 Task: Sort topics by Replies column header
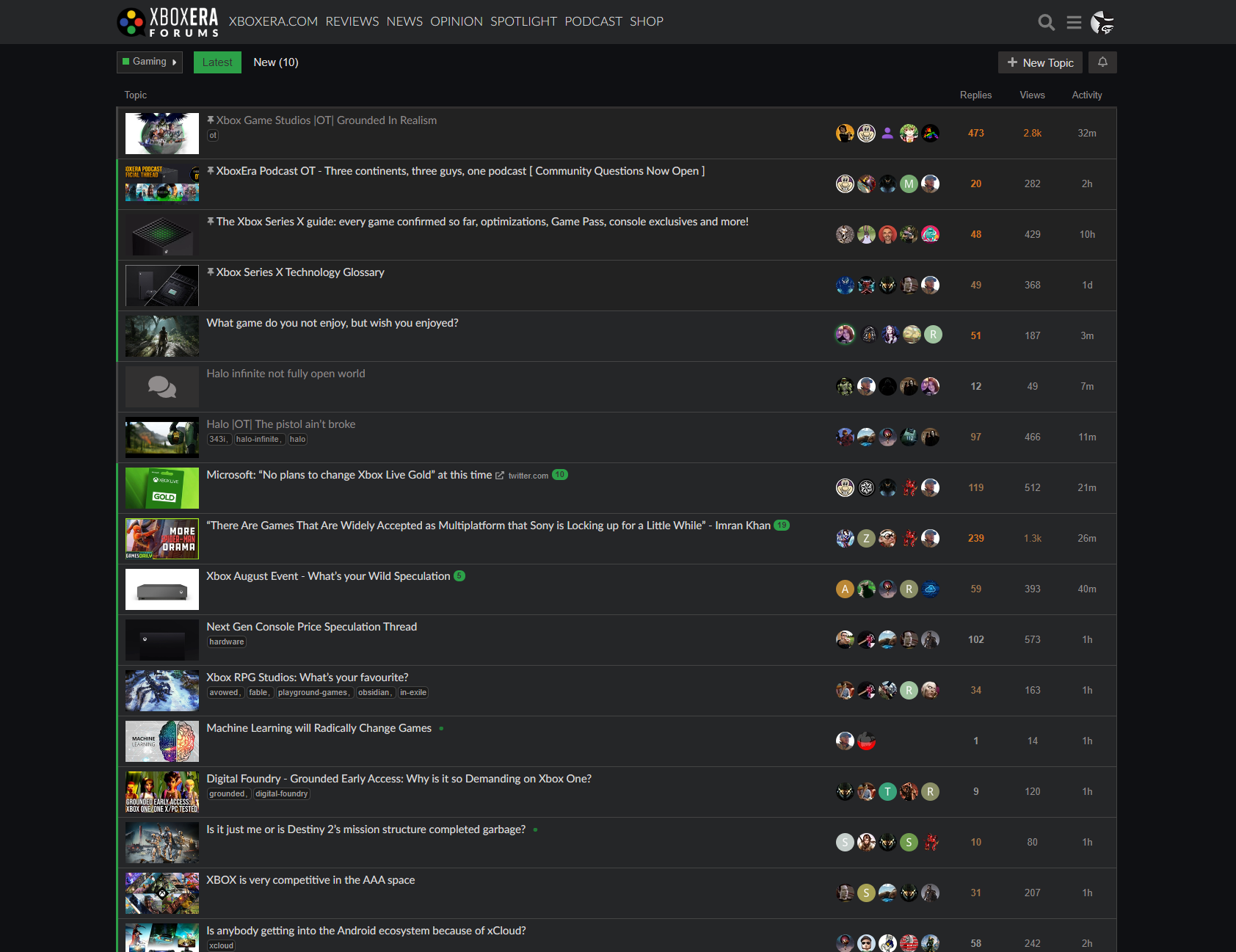coord(975,95)
